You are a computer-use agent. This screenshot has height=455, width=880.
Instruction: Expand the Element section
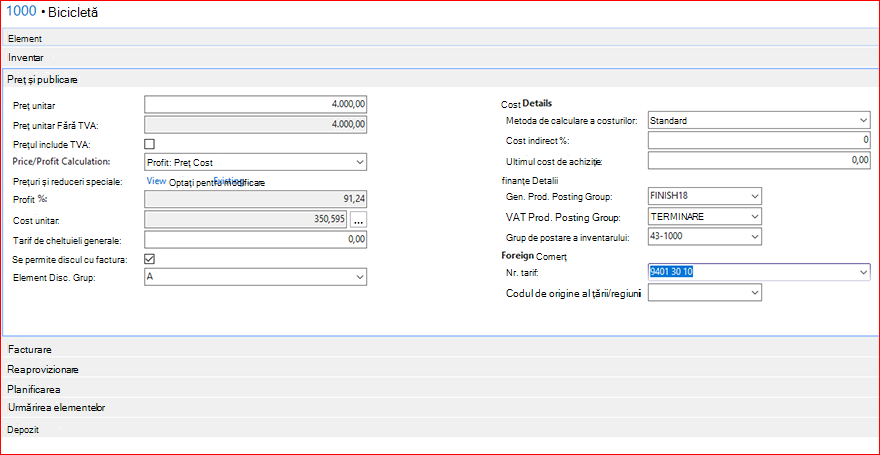point(440,39)
